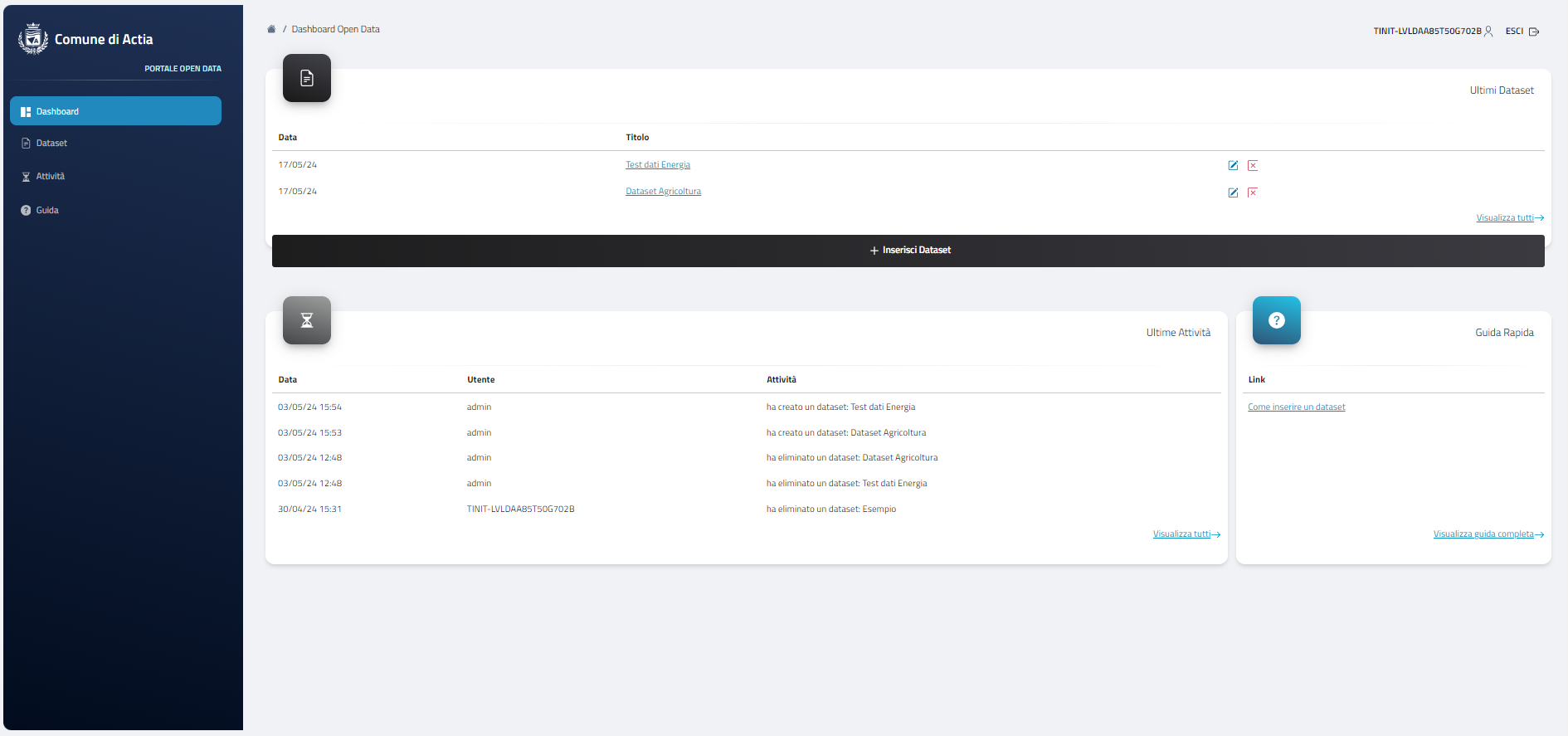Open the Dataset sidebar menu item

[51, 144]
